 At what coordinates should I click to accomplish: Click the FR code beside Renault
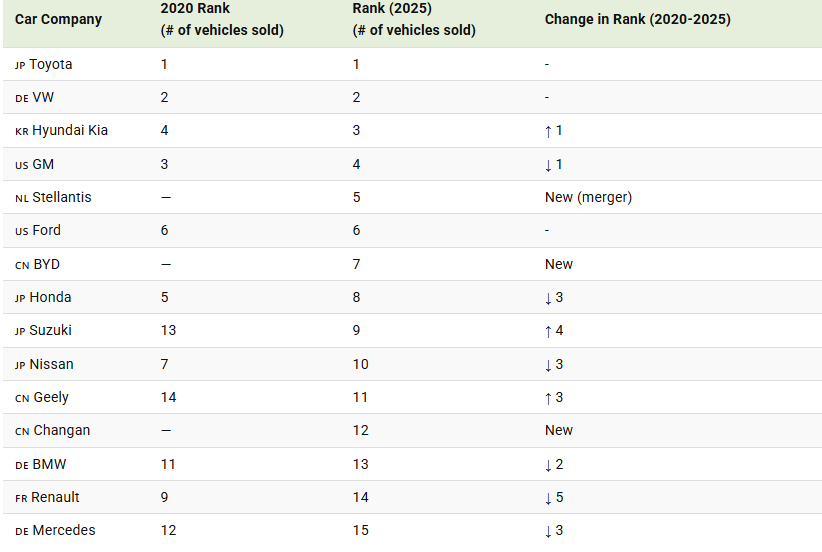(21, 499)
